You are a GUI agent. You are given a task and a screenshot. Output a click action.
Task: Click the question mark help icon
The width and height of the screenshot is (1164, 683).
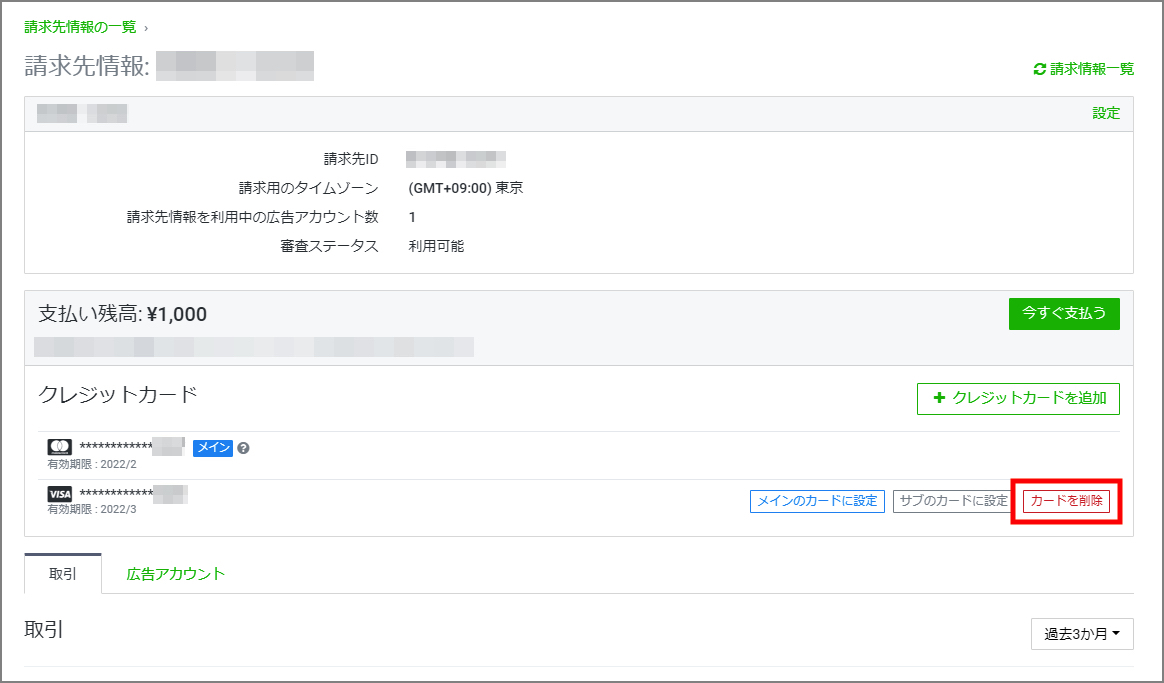pyautogui.click(x=243, y=448)
